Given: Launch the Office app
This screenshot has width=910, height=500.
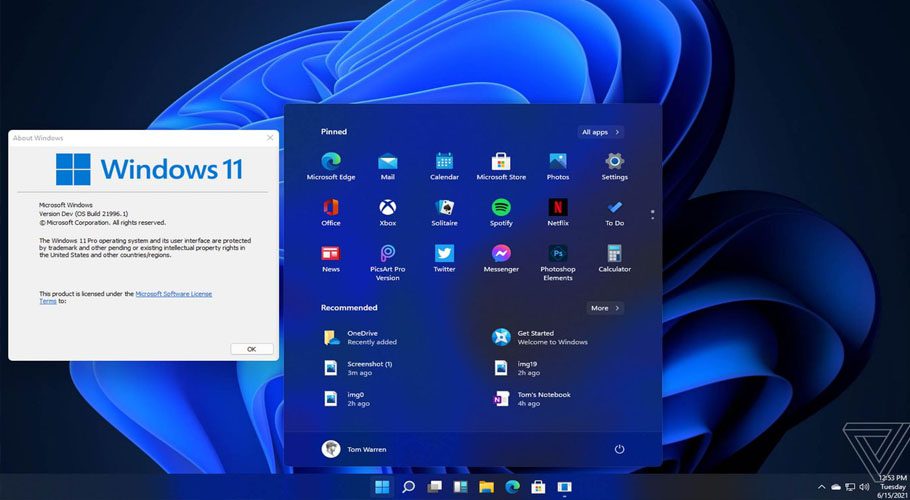Looking at the screenshot, I should tap(331, 212).
